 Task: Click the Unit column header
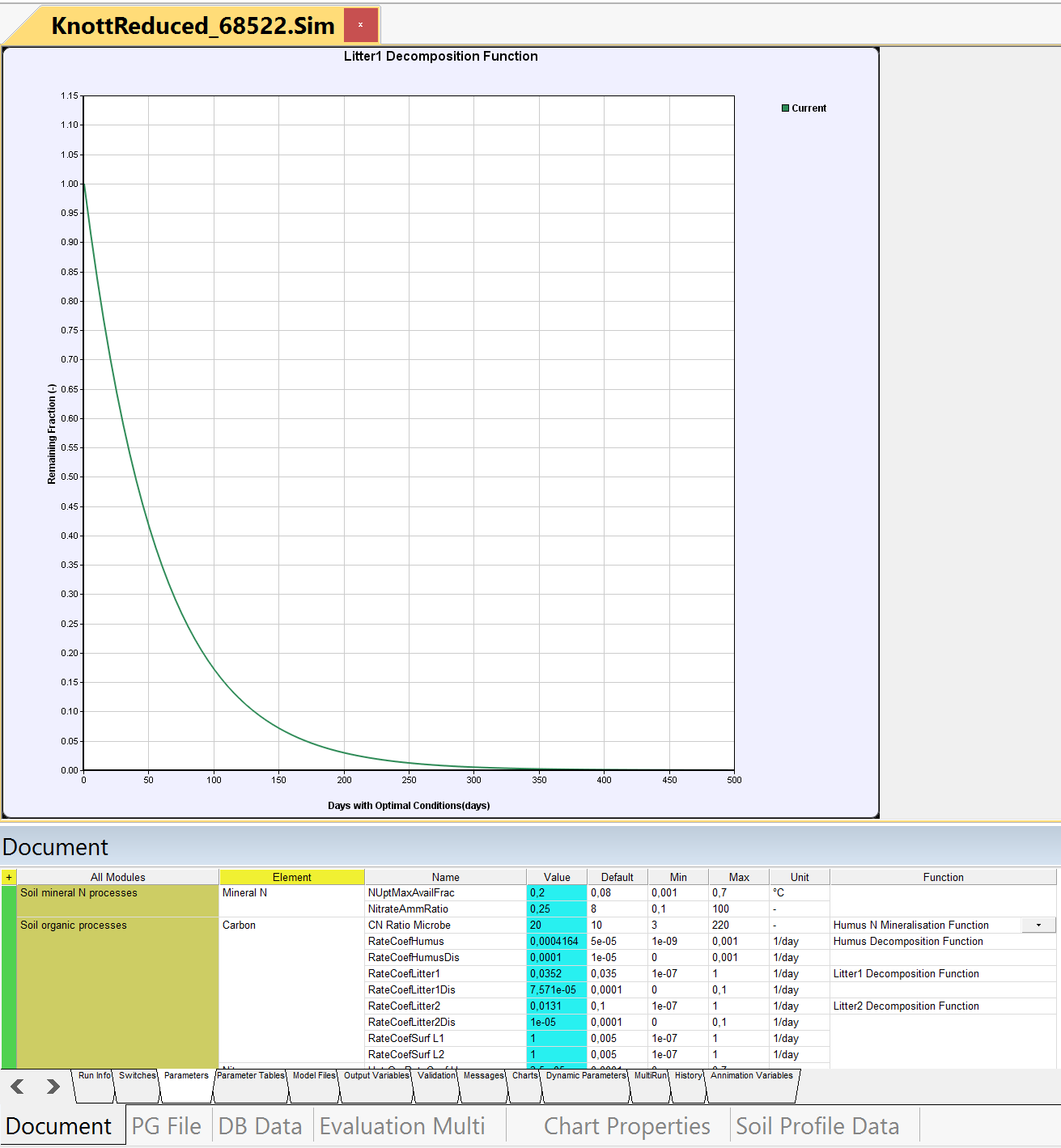(800, 877)
